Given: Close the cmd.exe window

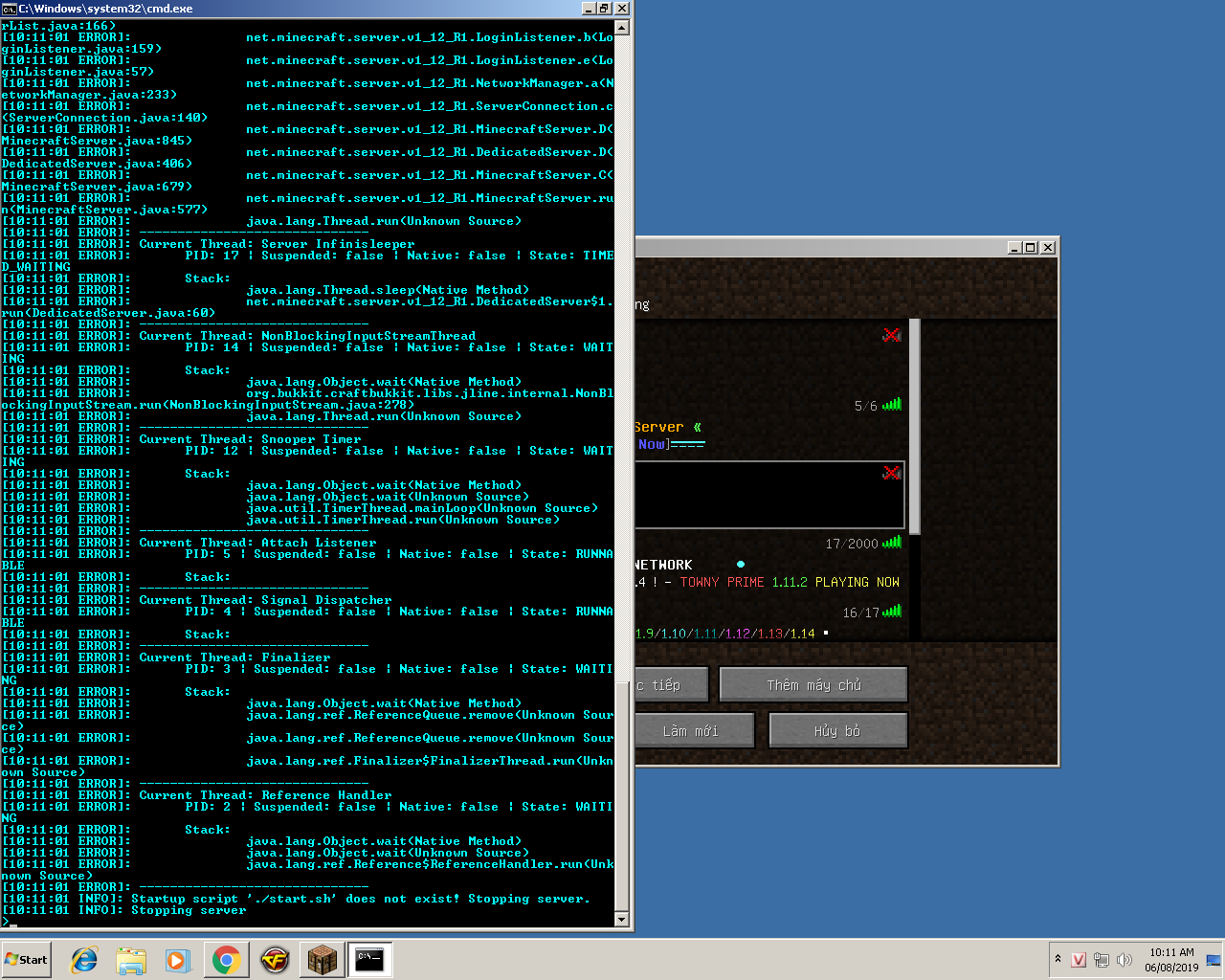Looking at the screenshot, I should tap(622, 9).
